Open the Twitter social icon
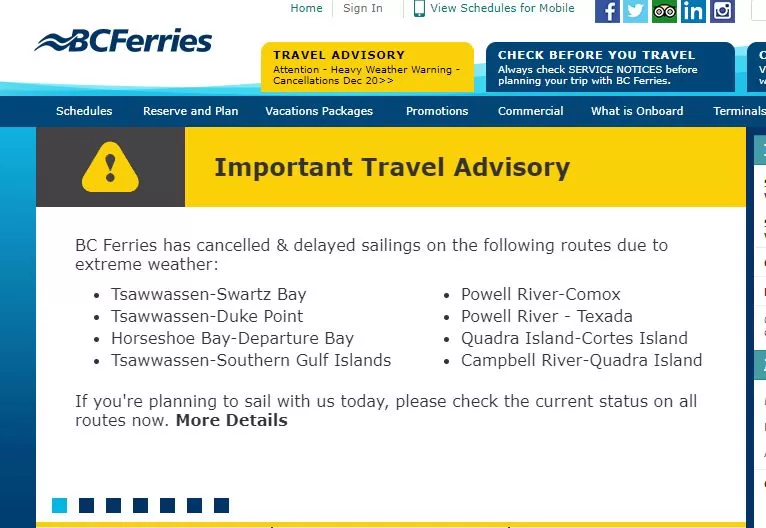This screenshot has height=528, width=766. 636,11
